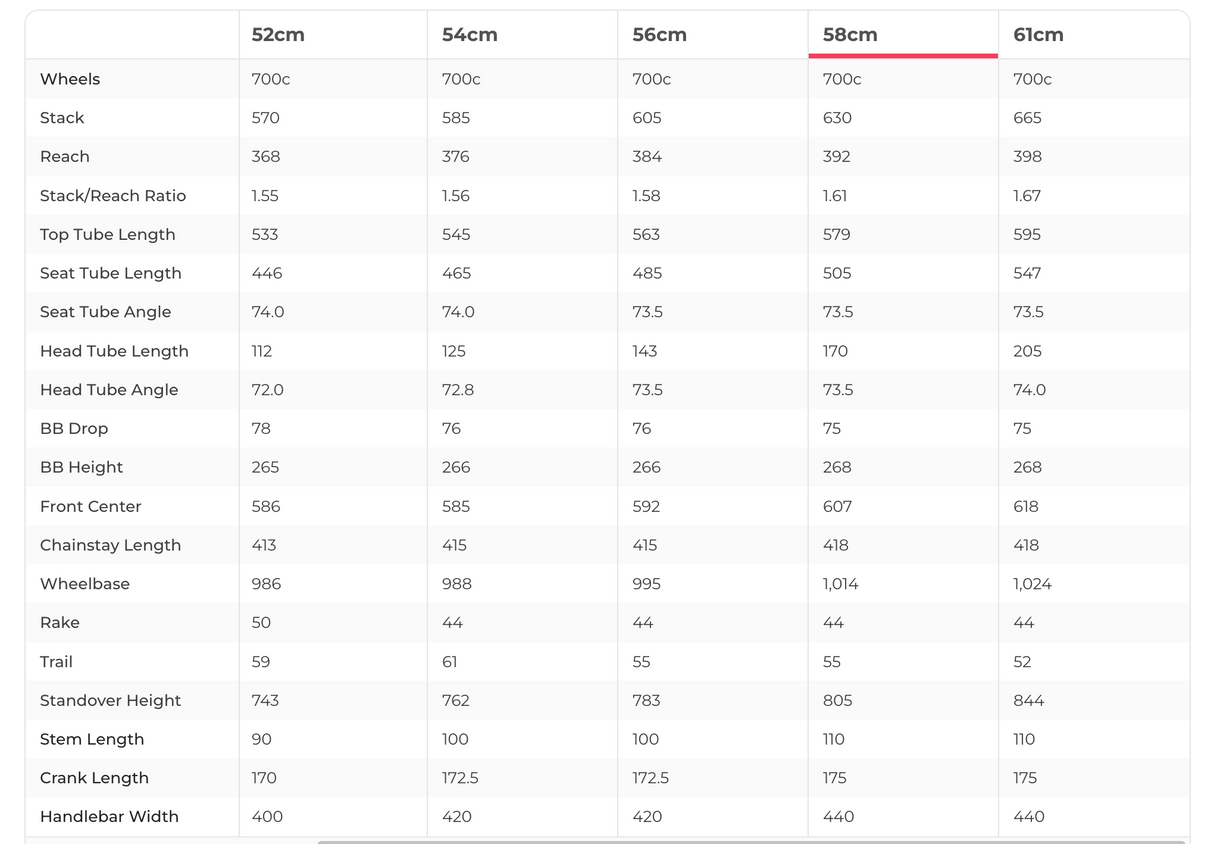Screen dimensions: 1214x844
Task: Click the 72.8 head tube angle cell
Action: [x=458, y=390]
